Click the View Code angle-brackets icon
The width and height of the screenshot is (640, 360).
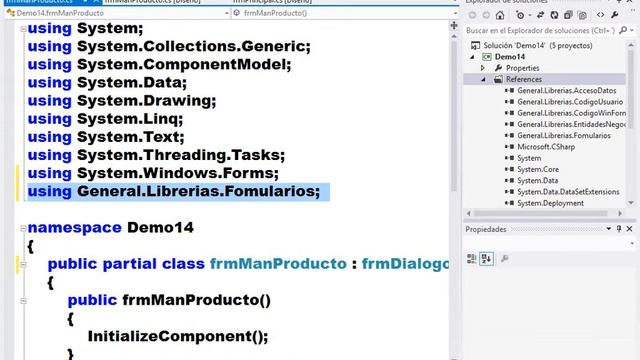pos(600,16)
